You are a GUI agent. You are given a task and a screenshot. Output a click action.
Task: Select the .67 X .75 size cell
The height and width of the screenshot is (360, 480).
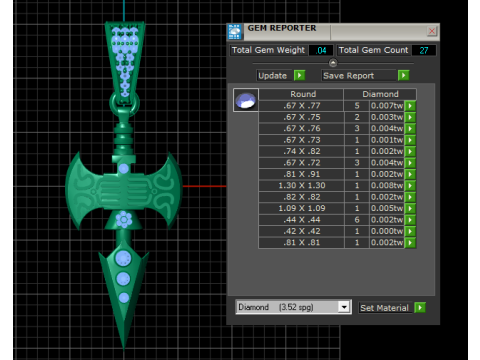click(301, 117)
